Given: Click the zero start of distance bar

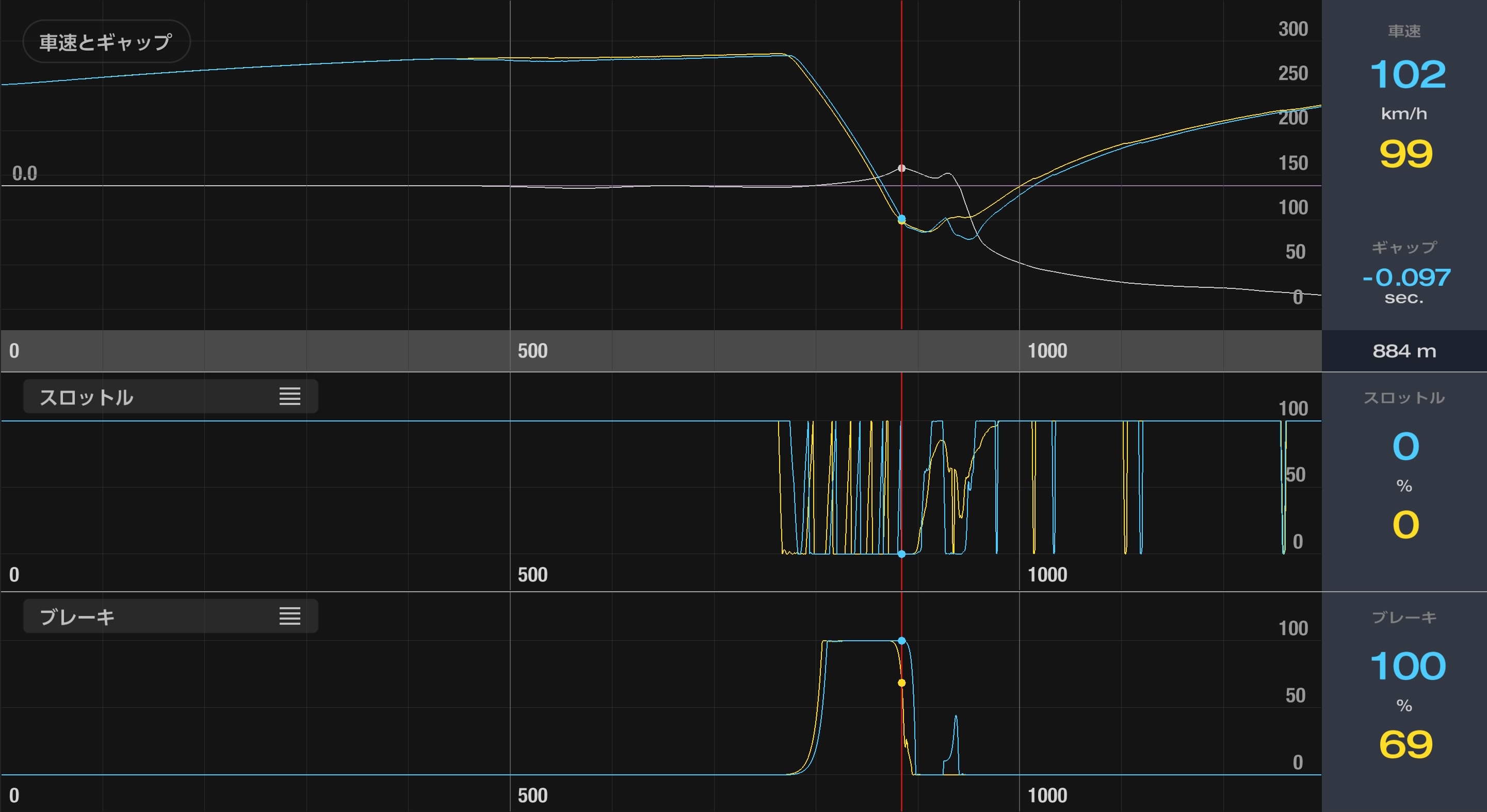Looking at the screenshot, I should click(14, 351).
